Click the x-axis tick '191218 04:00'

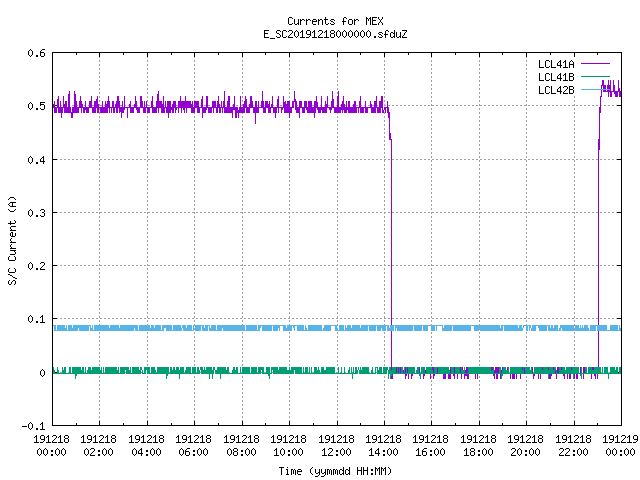147,446
